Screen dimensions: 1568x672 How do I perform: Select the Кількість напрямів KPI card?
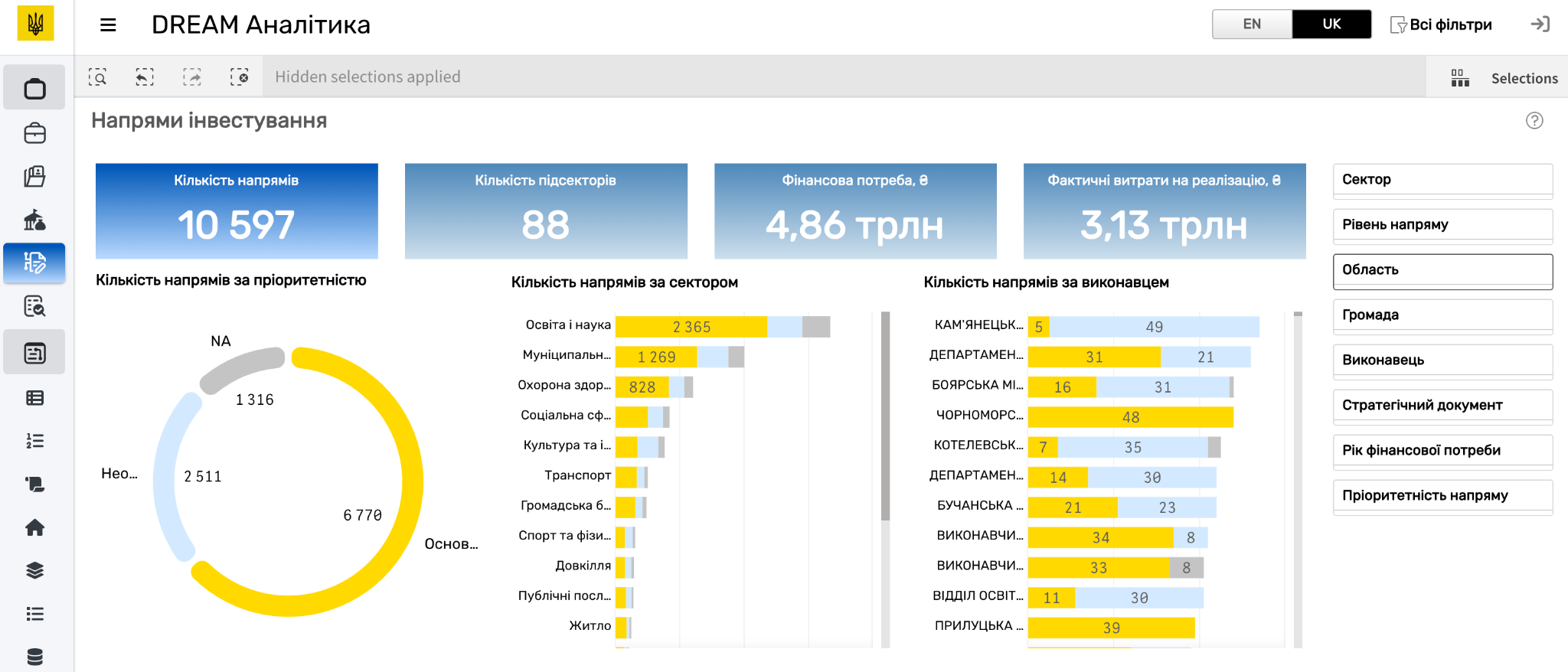pyautogui.click(x=237, y=210)
